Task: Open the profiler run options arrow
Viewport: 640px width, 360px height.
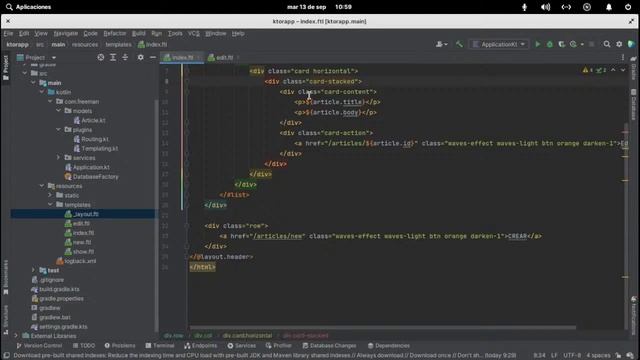Action: [x=582, y=44]
